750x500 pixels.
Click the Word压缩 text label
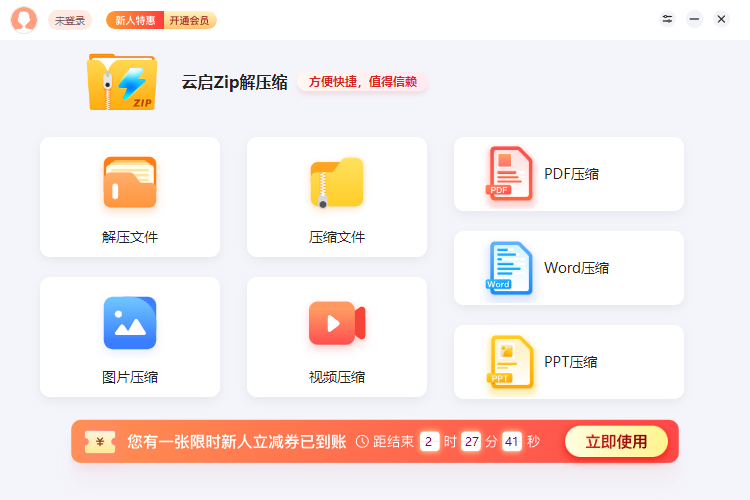pyautogui.click(x=576, y=268)
